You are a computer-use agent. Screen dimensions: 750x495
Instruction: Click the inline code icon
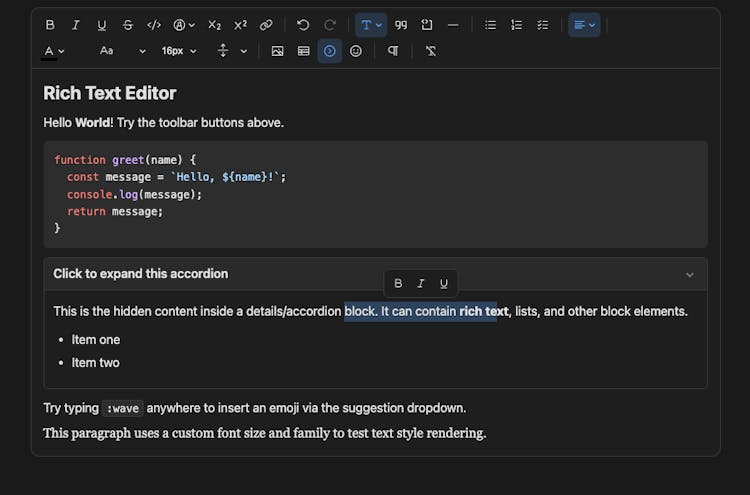(x=154, y=25)
